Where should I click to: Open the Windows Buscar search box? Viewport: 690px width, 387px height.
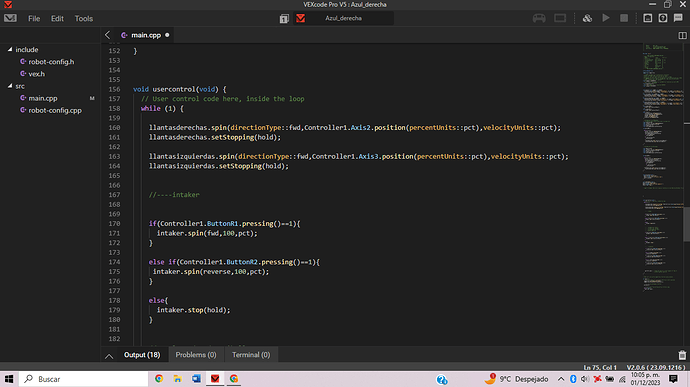(x=84, y=379)
